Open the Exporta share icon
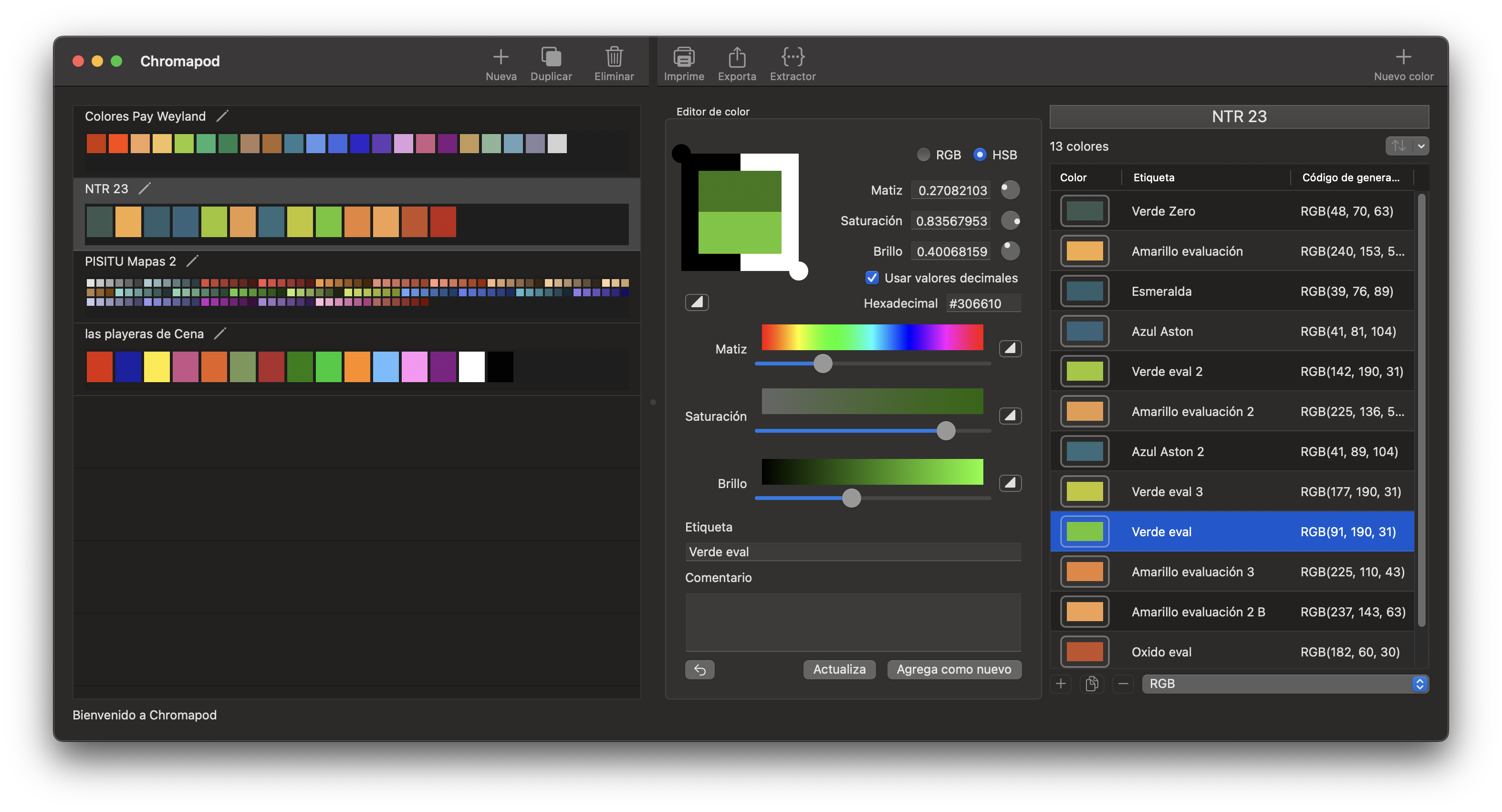 pos(736,57)
